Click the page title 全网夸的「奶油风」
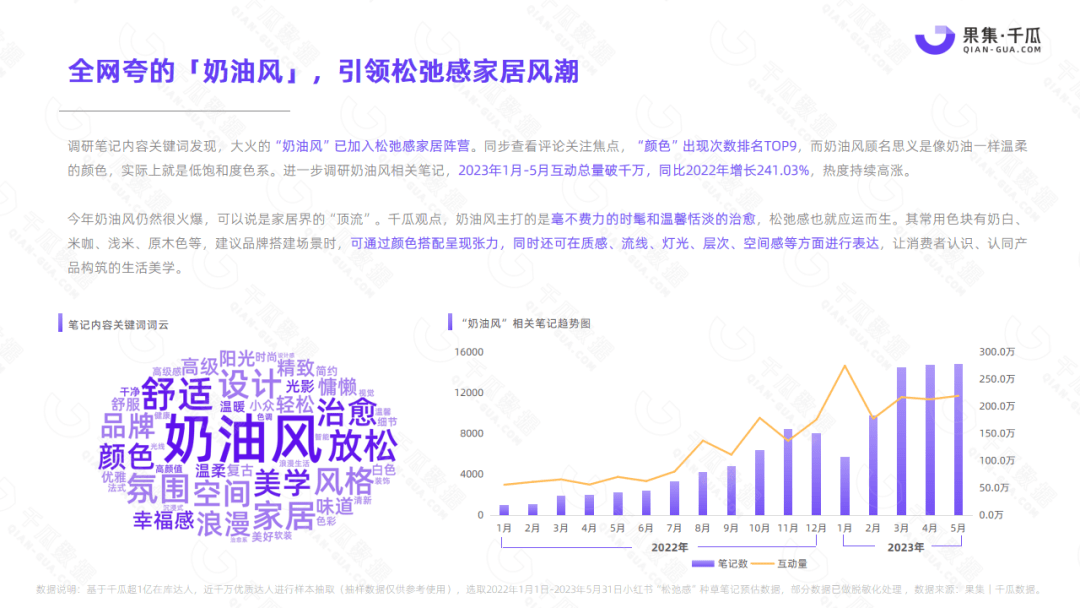The image size is (1080, 608). [x=184, y=72]
